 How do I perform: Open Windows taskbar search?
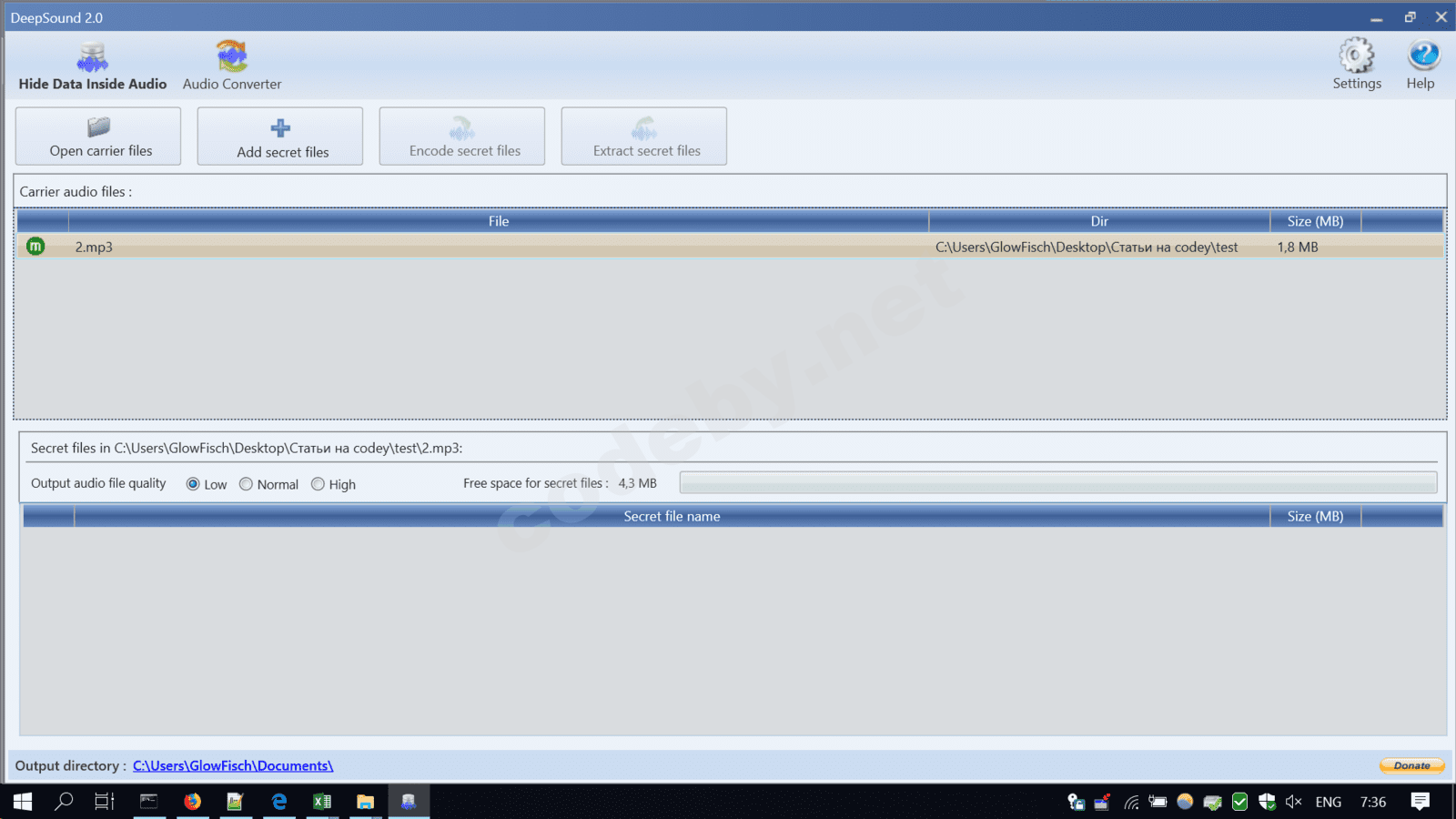[x=64, y=802]
